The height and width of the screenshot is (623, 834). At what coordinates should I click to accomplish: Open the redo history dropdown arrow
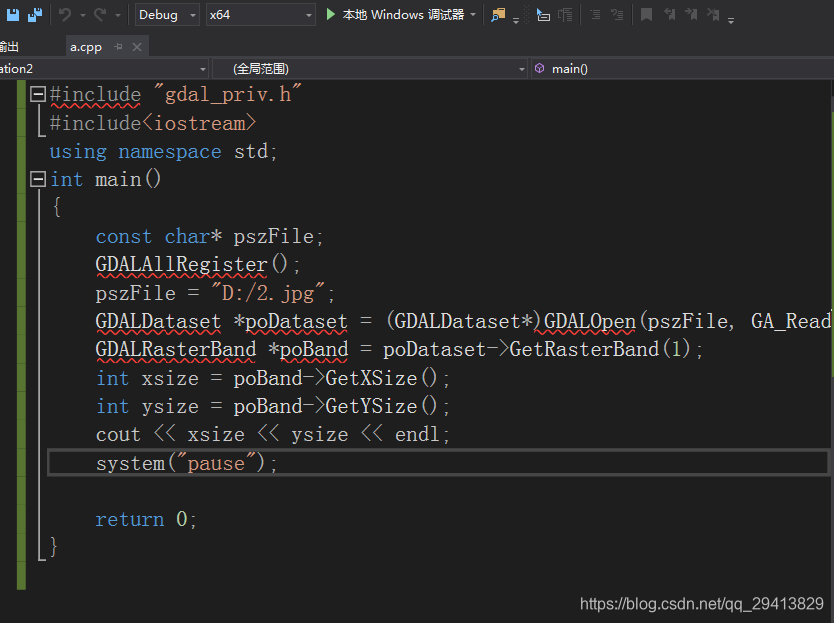point(118,15)
